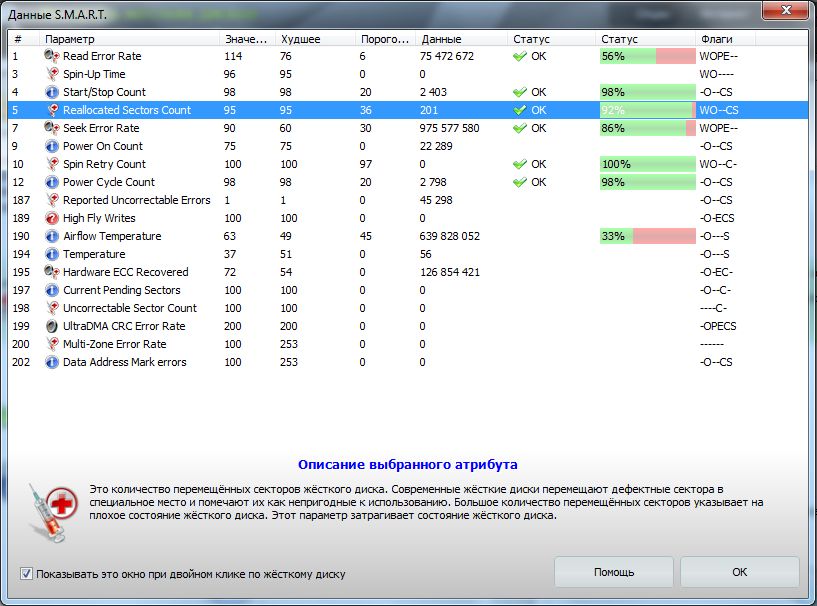
Task: Click the Read Error Rate row icon
Action: [52, 56]
